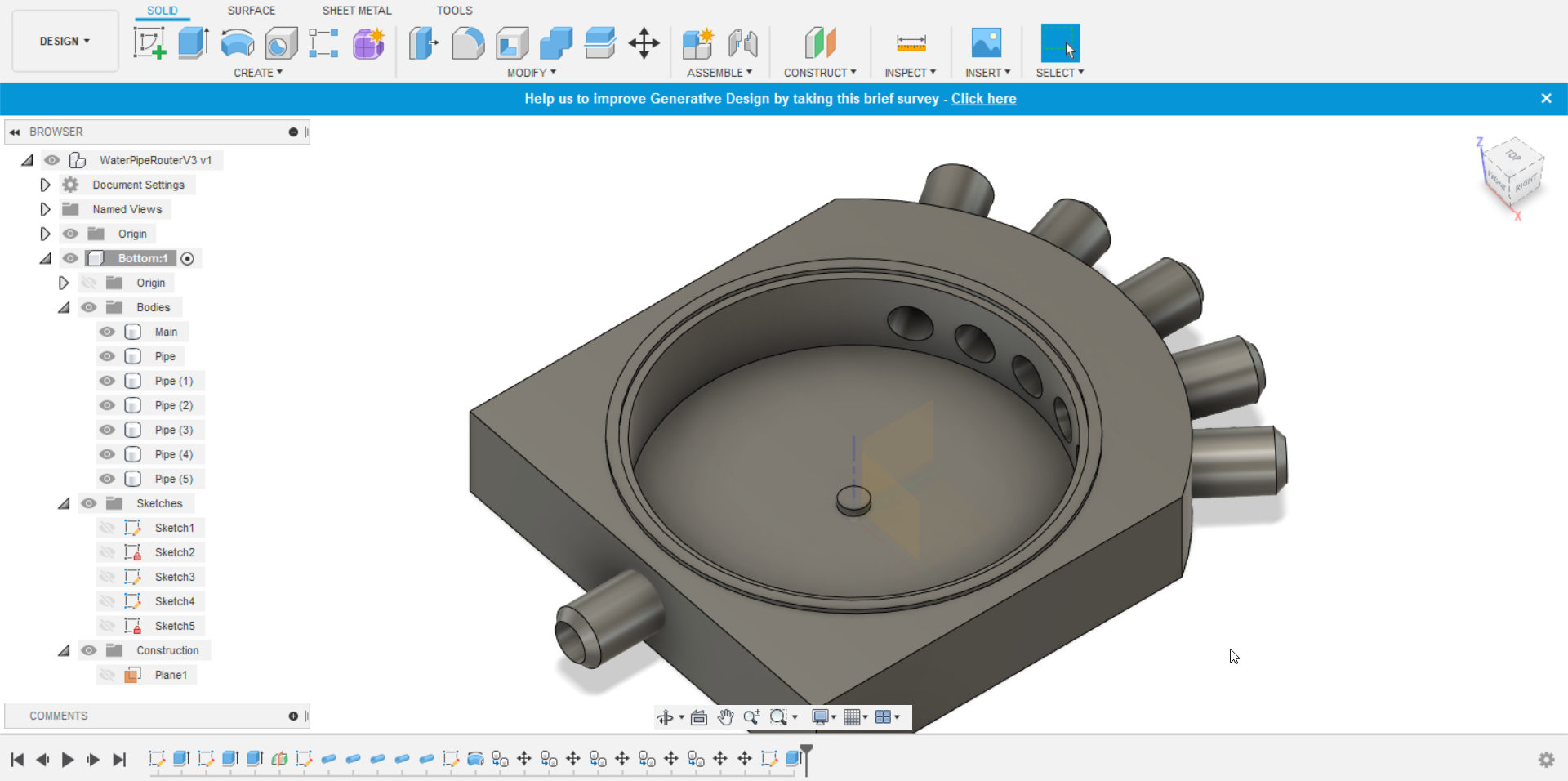Select the Revolve tool icon

tap(238, 42)
